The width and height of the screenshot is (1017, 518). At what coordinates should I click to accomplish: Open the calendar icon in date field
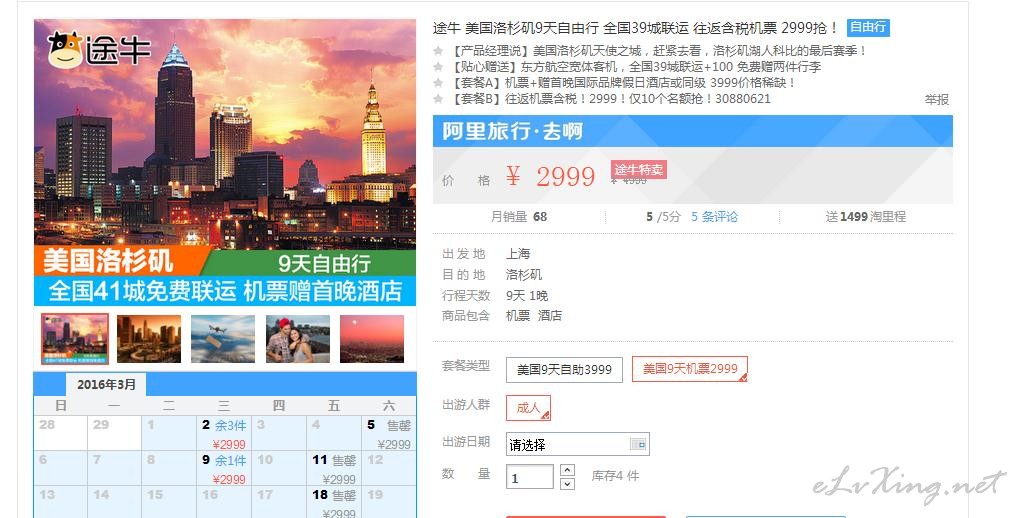tap(639, 445)
